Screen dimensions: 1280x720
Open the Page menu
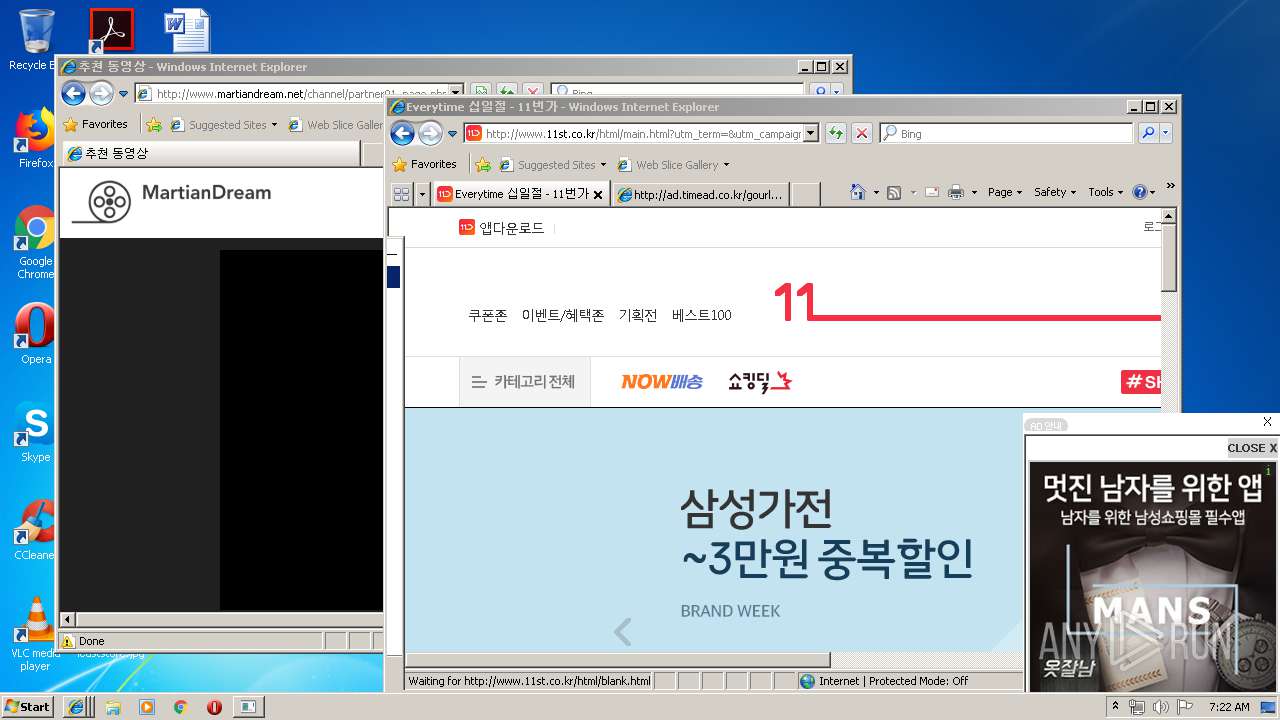click(1005, 192)
